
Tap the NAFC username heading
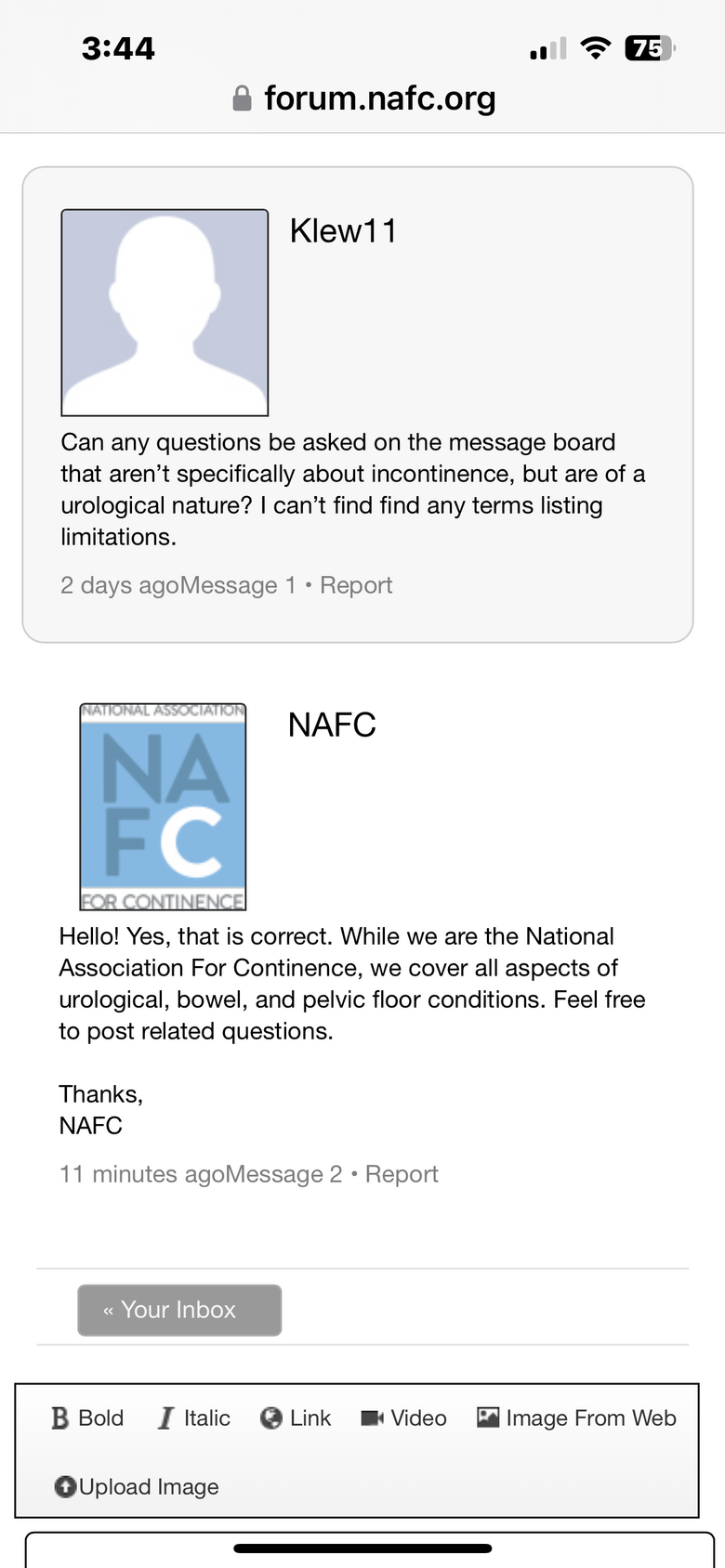tap(332, 725)
